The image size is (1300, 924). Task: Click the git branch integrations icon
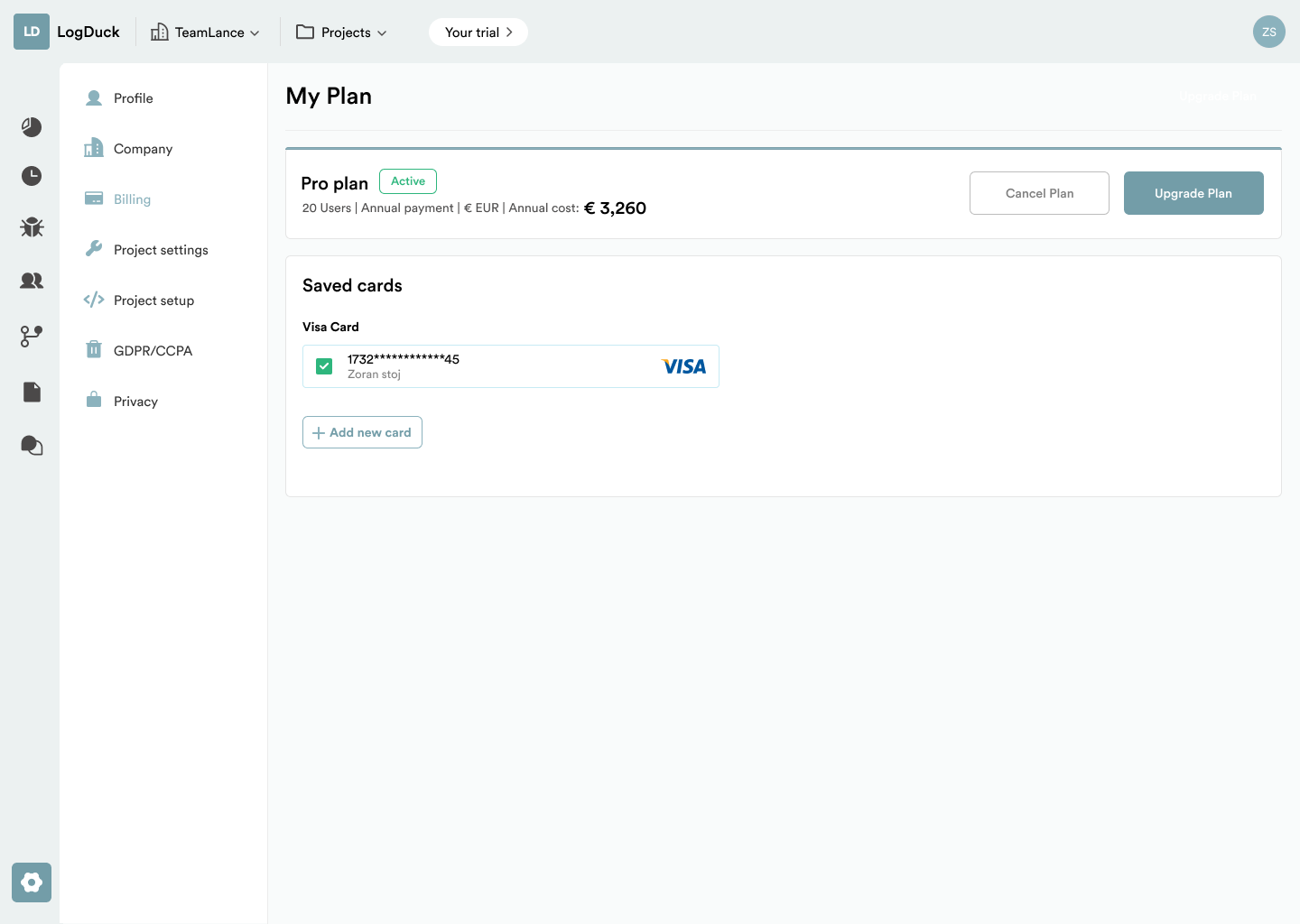click(x=32, y=337)
